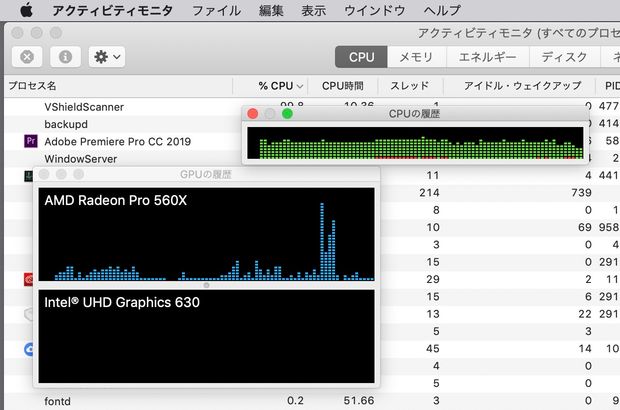
Task: Open the 編集 menu
Action: tap(271, 10)
